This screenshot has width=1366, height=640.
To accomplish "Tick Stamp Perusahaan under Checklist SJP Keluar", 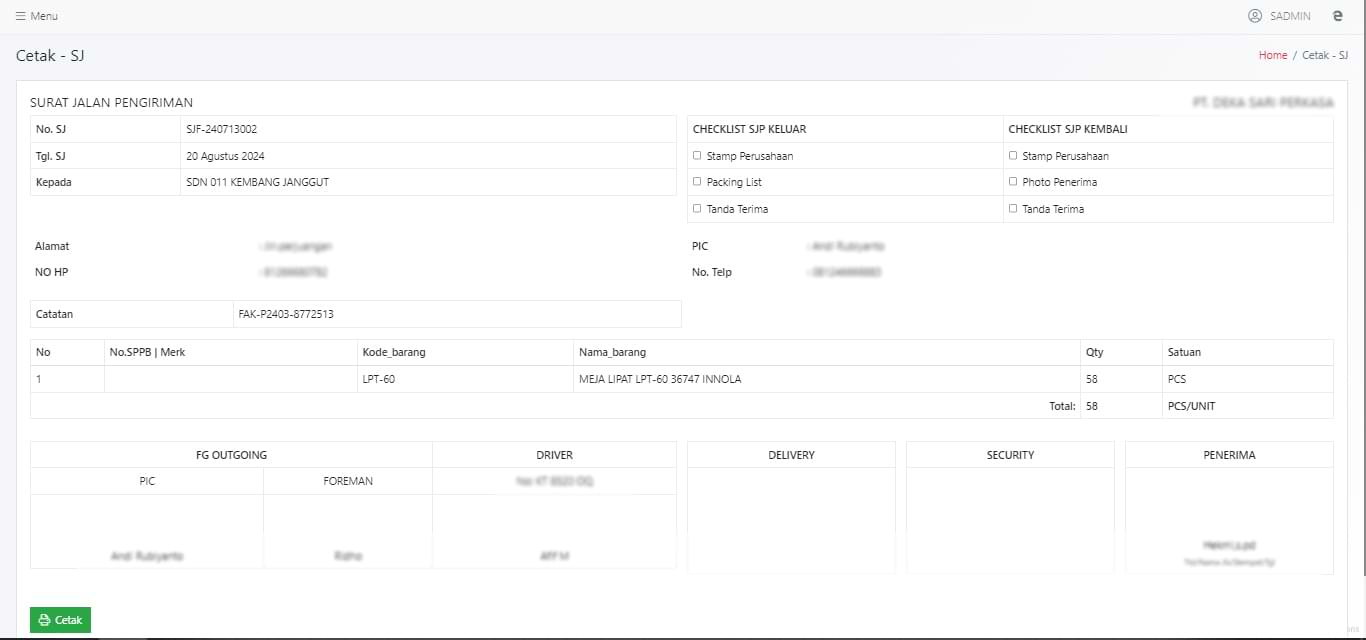I will [x=697, y=156].
